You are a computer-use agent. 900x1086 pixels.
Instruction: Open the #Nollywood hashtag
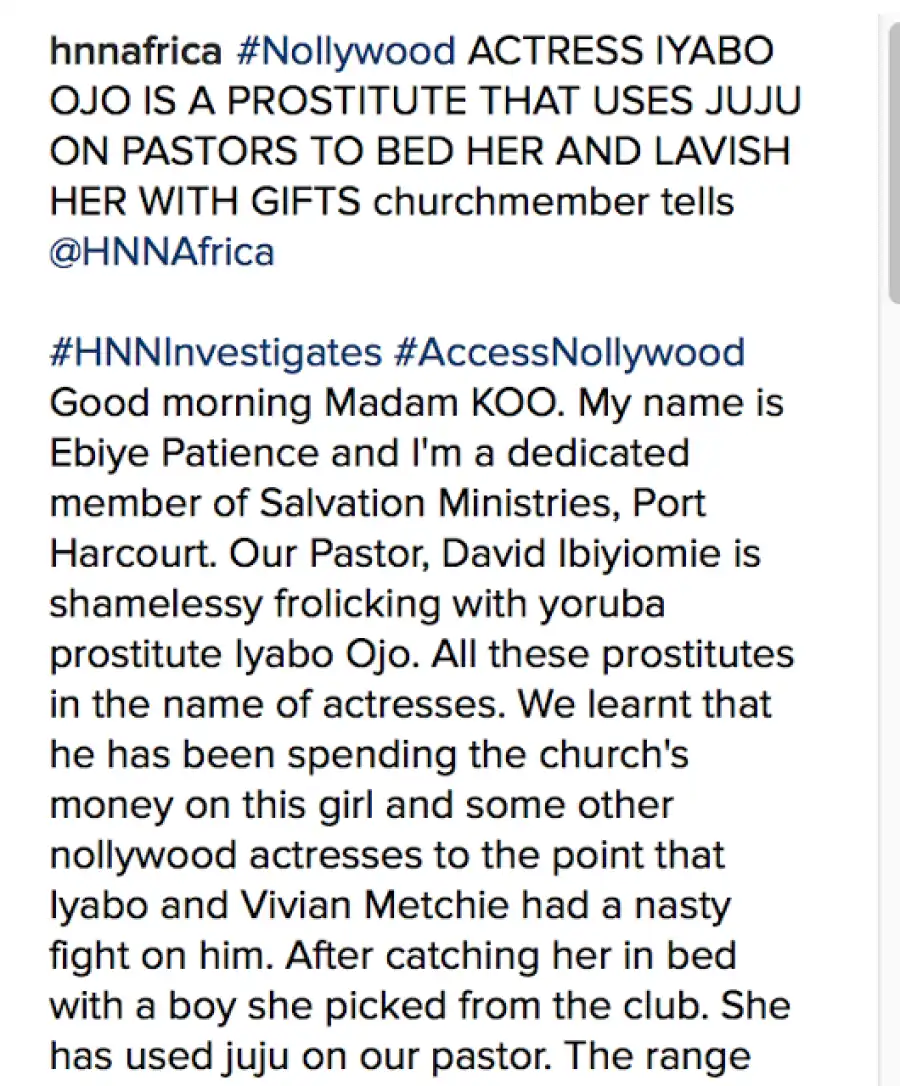coord(346,53)
